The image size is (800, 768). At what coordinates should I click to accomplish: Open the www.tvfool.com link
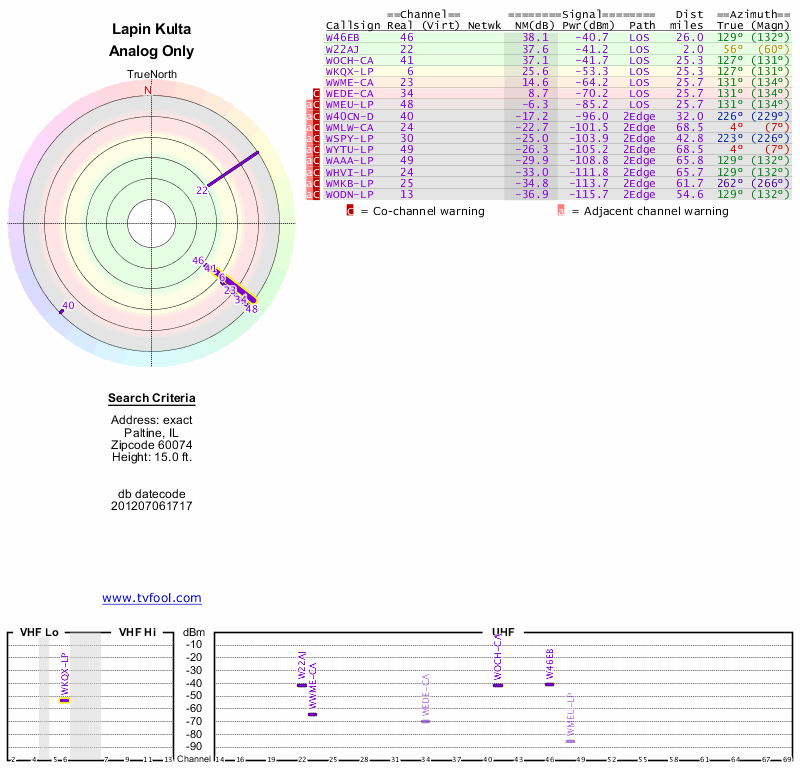[152, 598]
